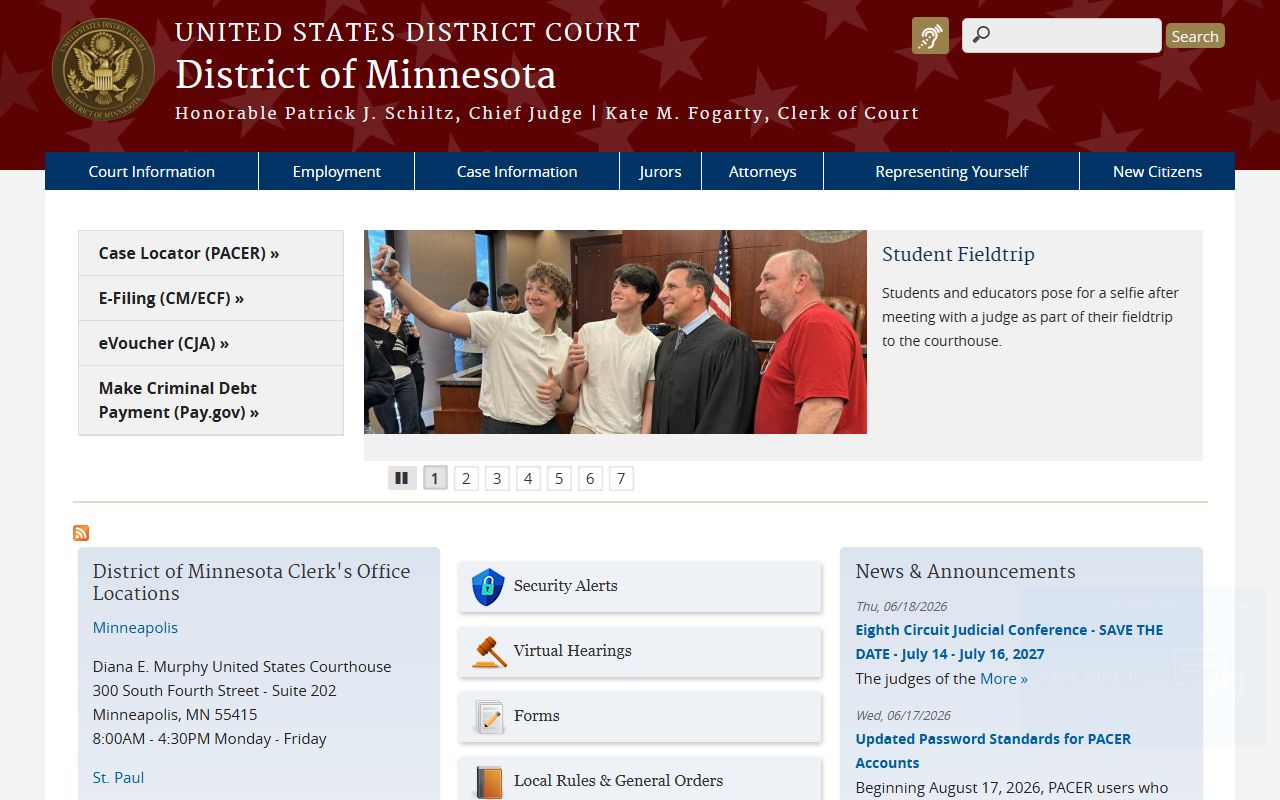Open Jurors menu

coord(661,171)
